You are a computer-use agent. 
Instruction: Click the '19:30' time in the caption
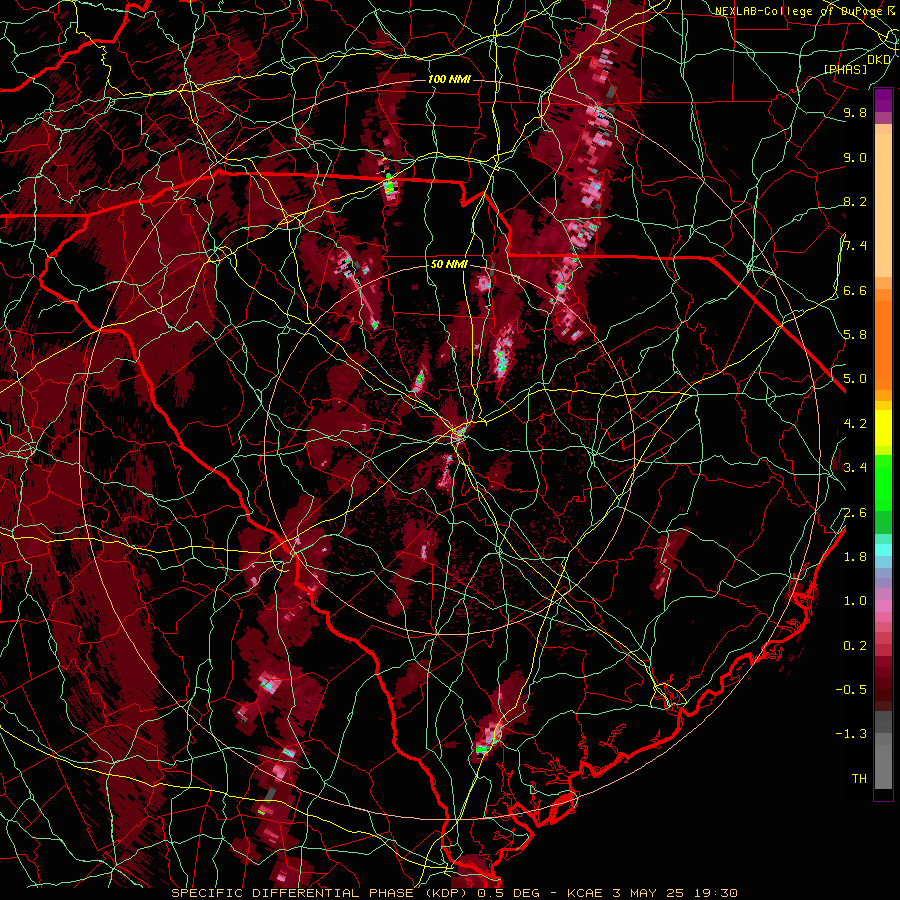(x=715, y=893)
